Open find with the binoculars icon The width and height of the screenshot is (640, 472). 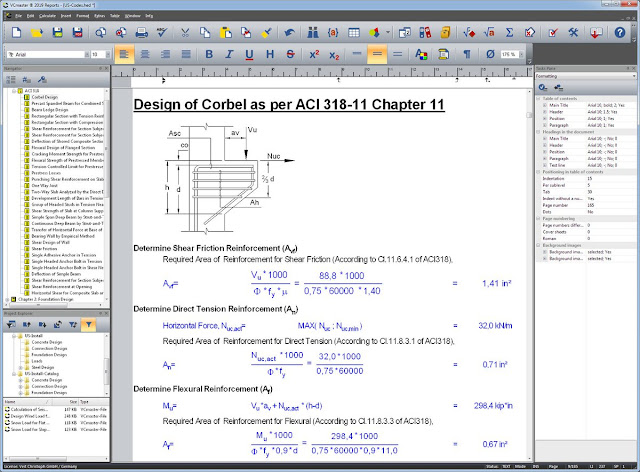(313, 32)
